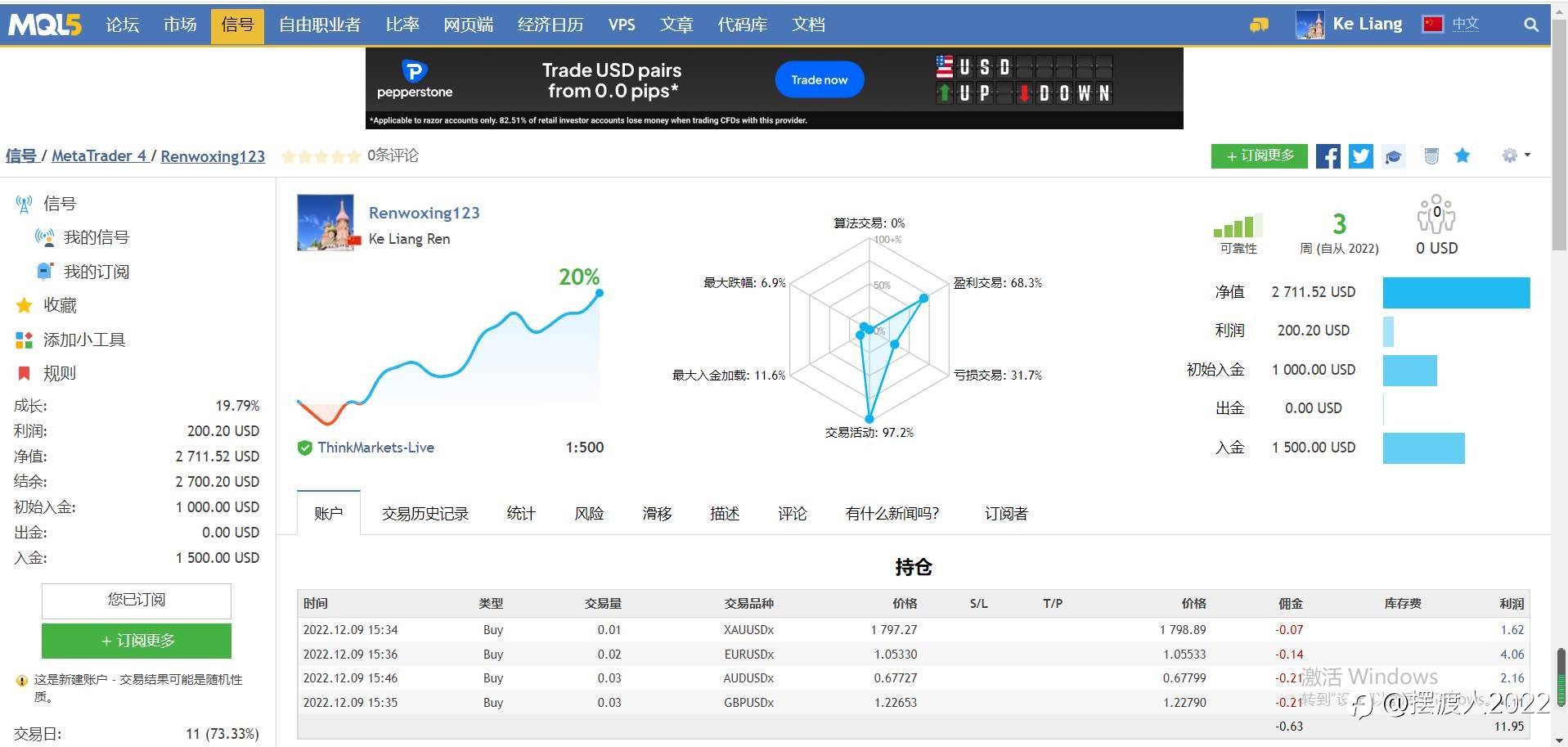Click the shield widget icon
This screenshot has height=747, width=1568.
click(1431, 155)
